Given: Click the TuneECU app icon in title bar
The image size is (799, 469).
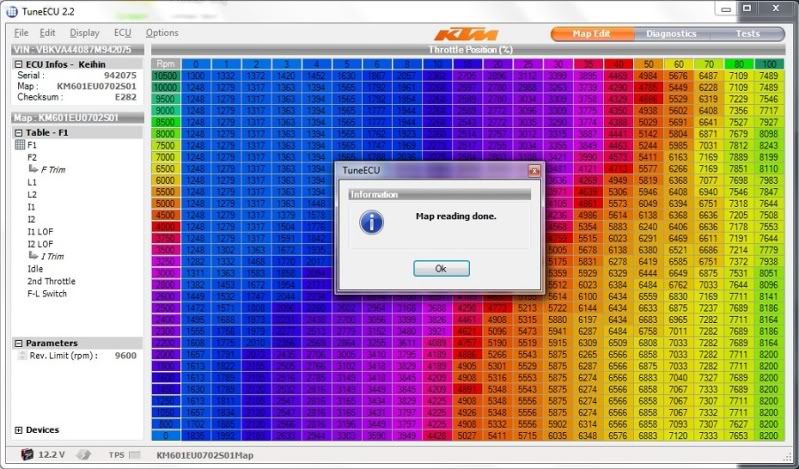Looking at the screenshot, I should coord(11,11).
